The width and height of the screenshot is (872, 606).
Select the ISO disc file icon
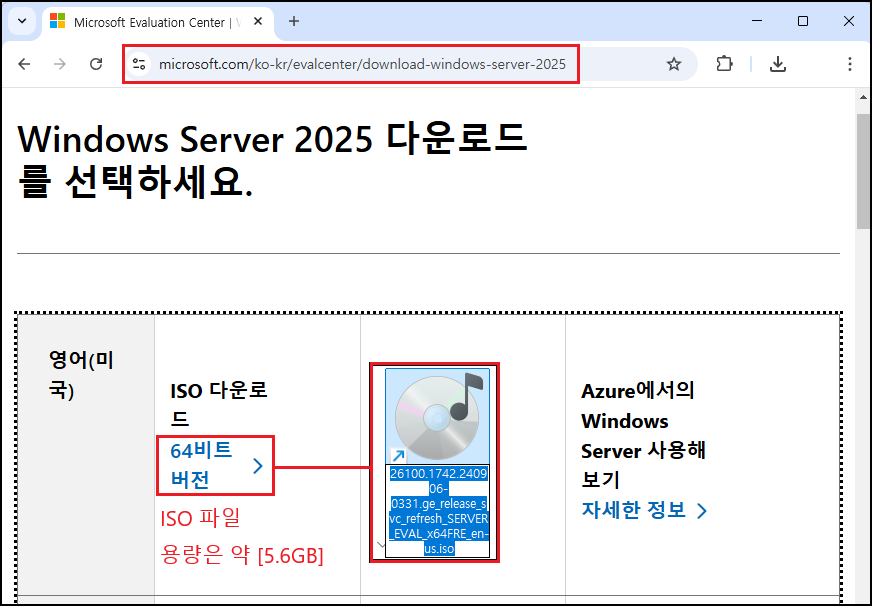[438, 416]
